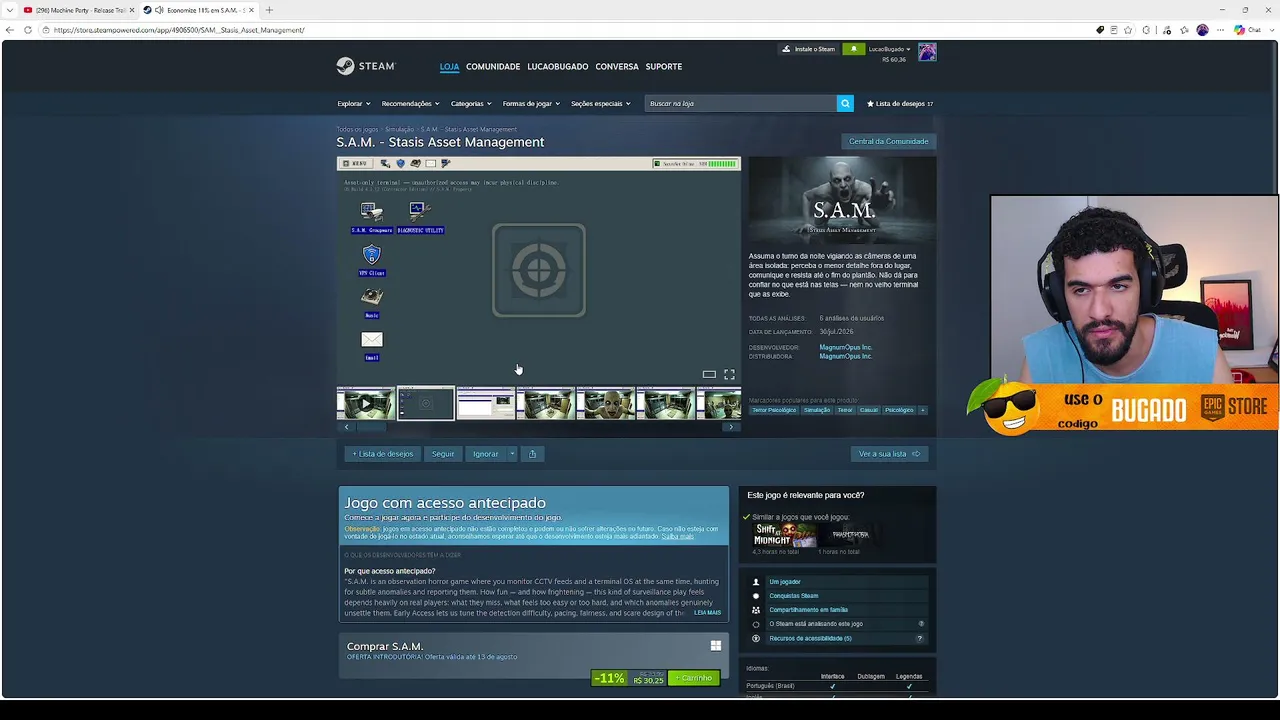1280x720 pixels.
Task: Expand description with LEIA MAIS
Action: pos(707,612)
